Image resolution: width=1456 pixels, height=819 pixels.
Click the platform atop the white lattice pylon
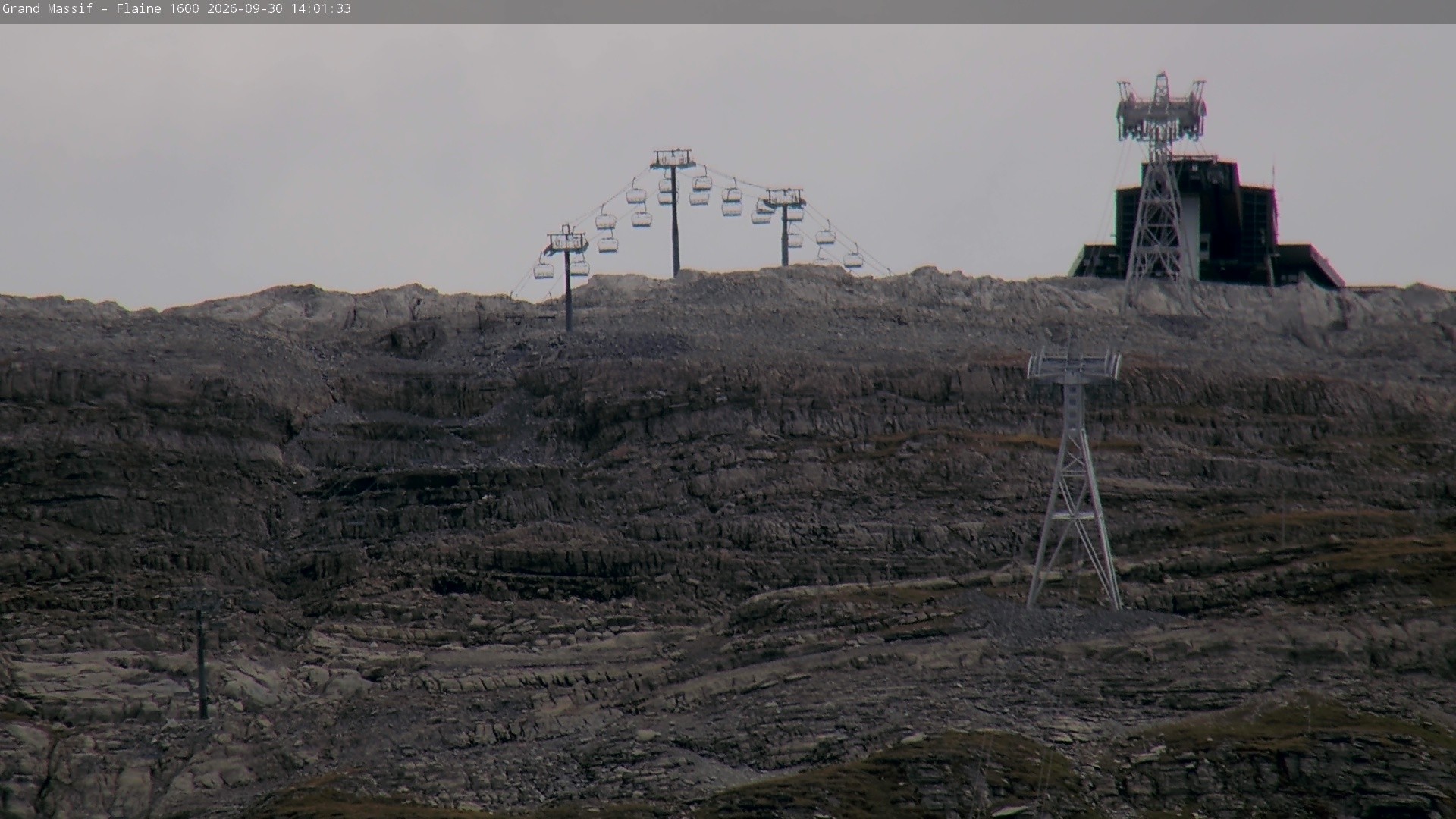[1073, 366]
